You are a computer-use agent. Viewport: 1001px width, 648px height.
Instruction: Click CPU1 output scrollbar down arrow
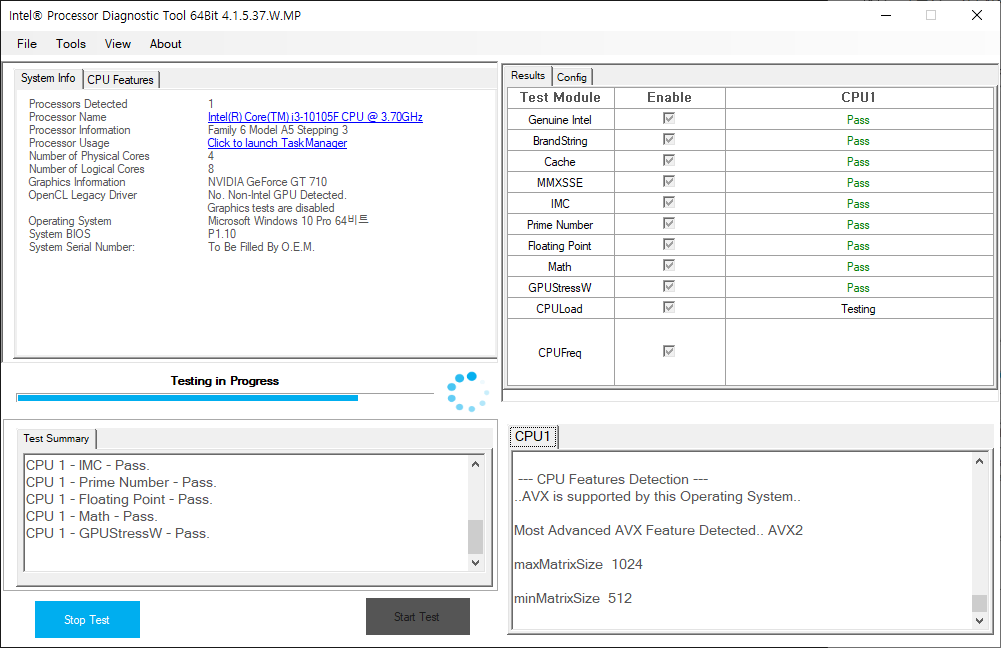979,620
